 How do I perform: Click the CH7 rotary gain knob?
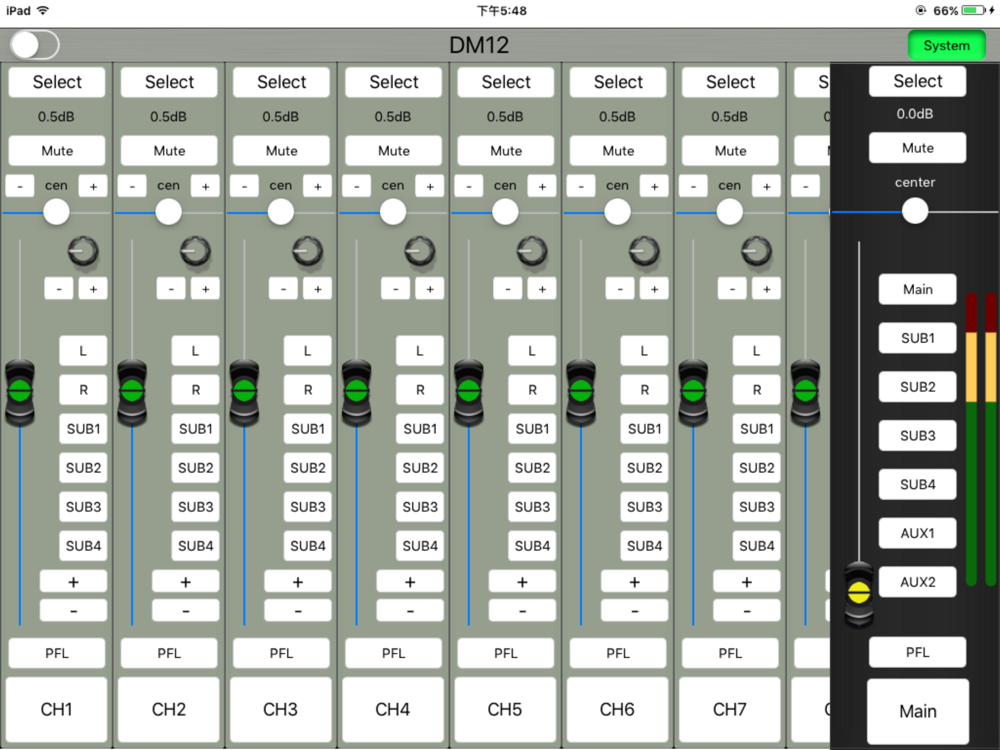click(x=756, y=251)
